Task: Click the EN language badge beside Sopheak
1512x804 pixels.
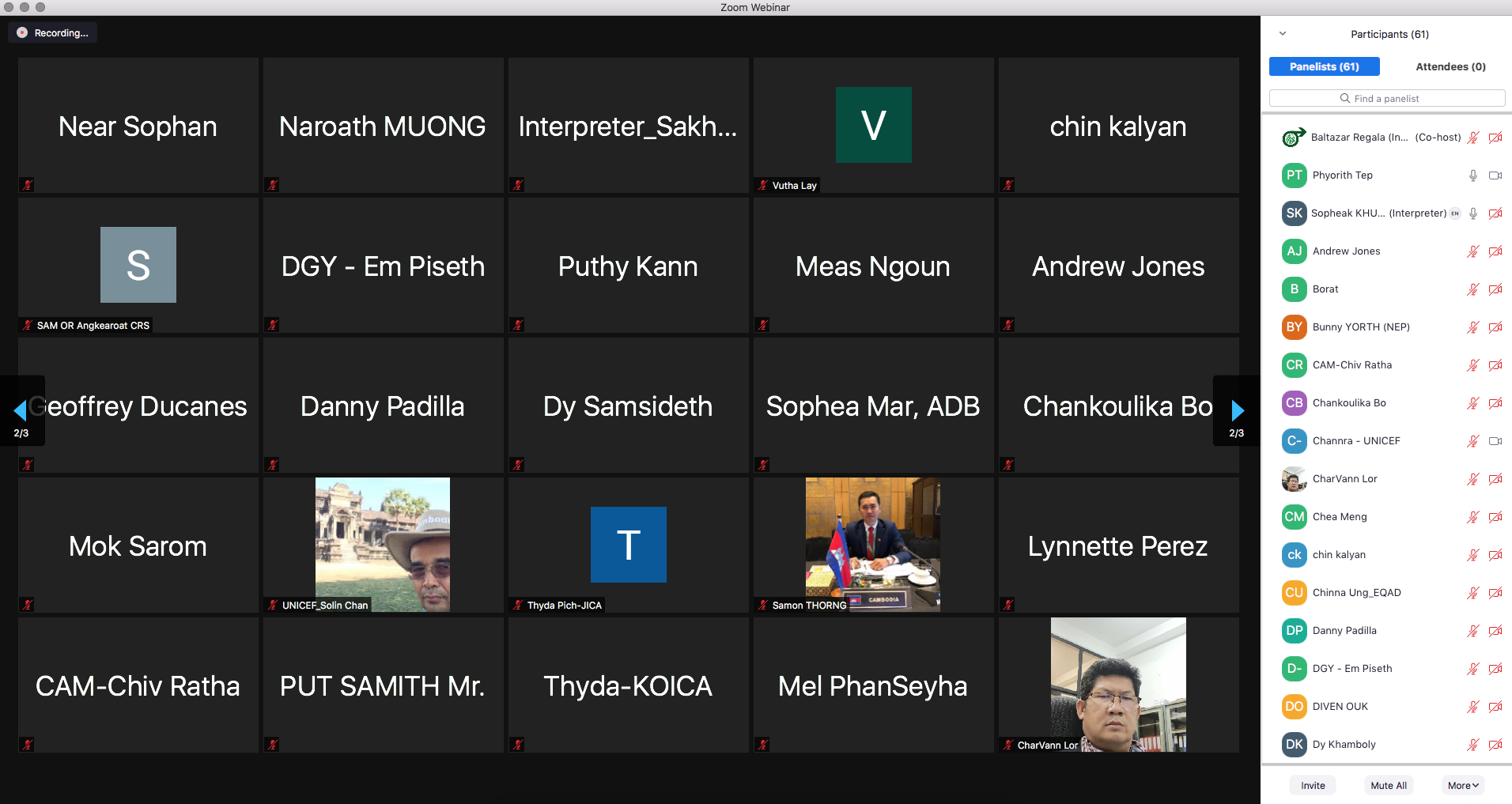Action: tap(1454, 213)
